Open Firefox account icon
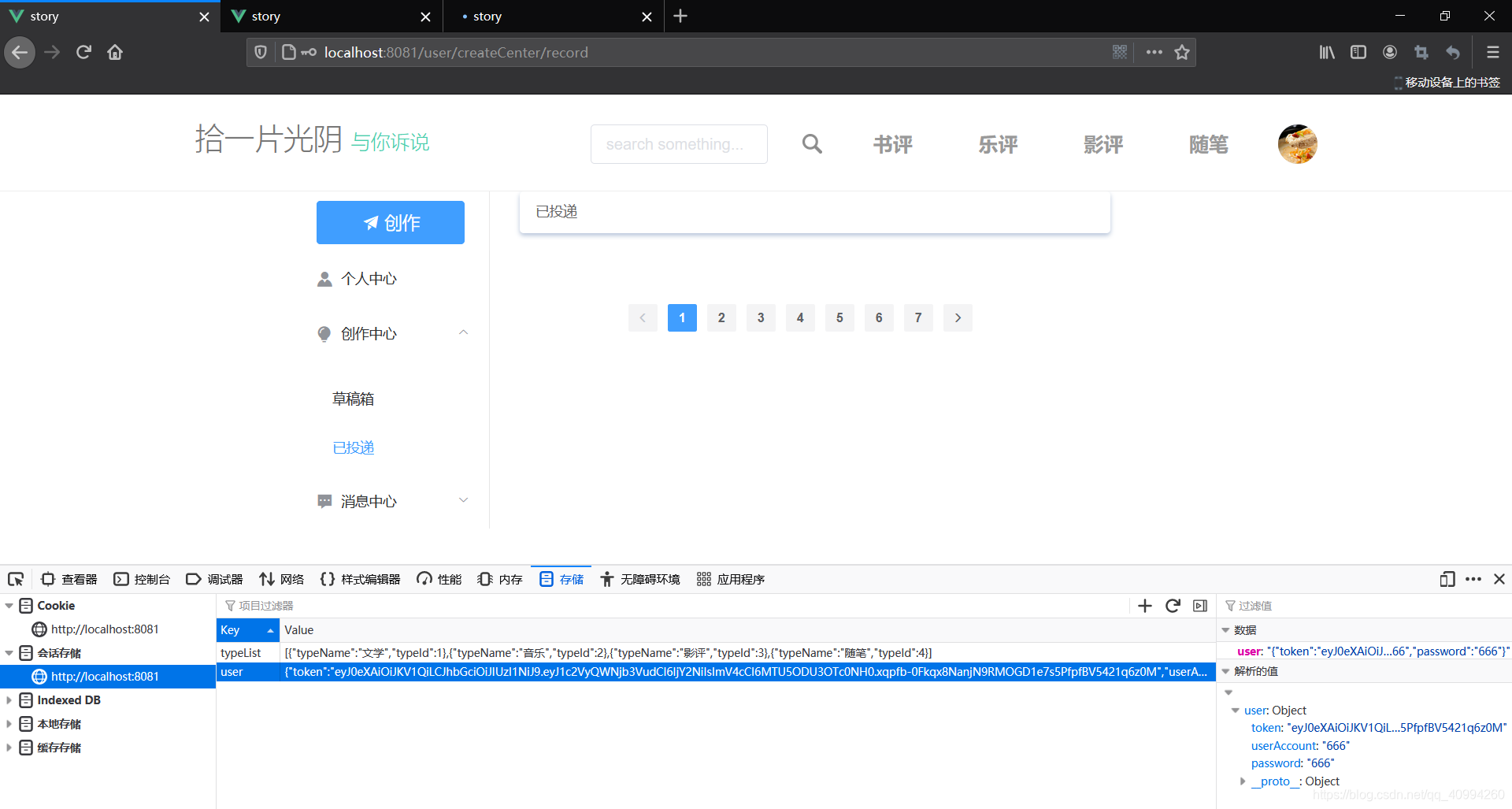This screenshot has width=1512, height=809. tap(1390, 52)
